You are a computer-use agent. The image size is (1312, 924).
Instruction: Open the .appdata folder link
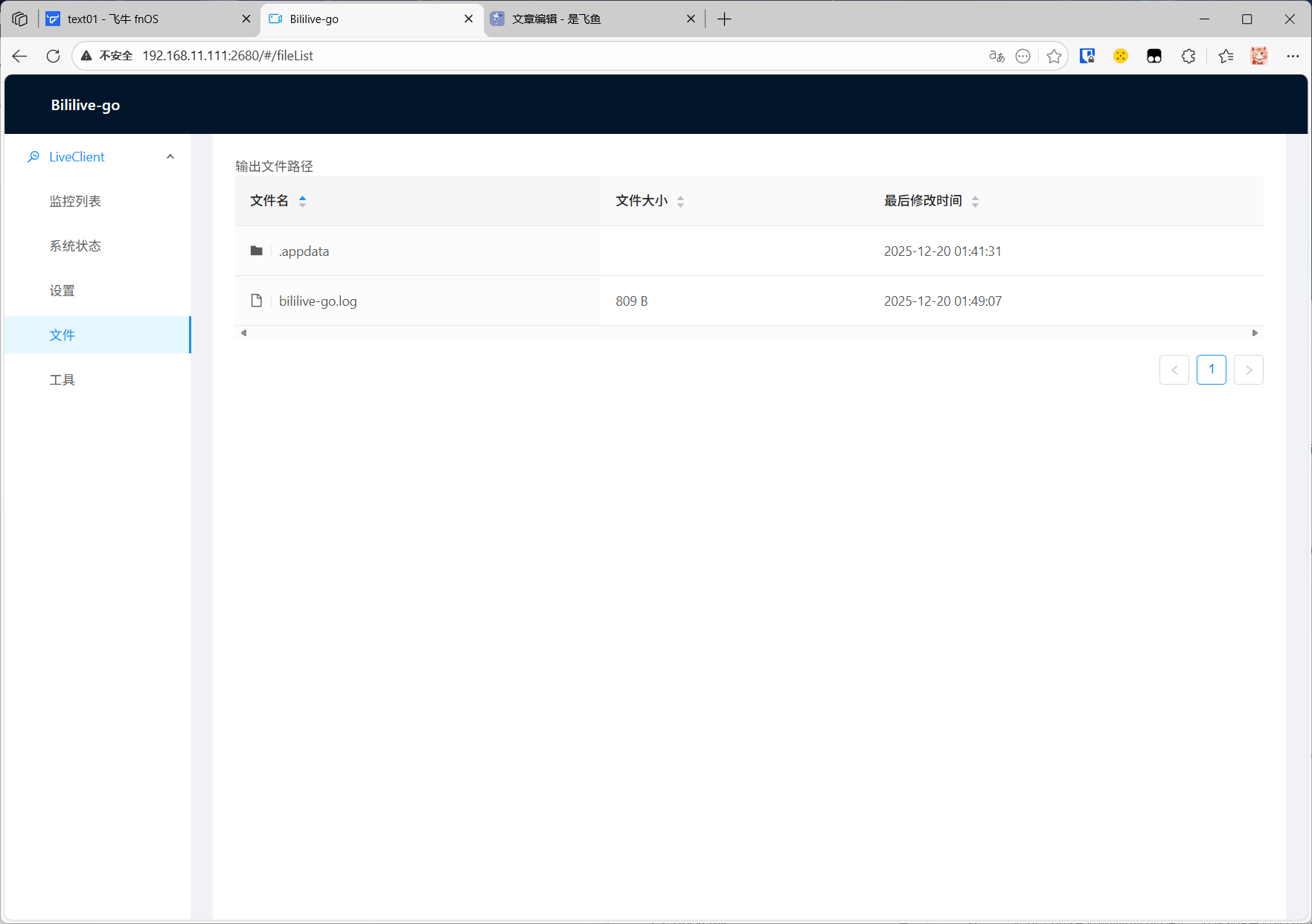(304, 251)
